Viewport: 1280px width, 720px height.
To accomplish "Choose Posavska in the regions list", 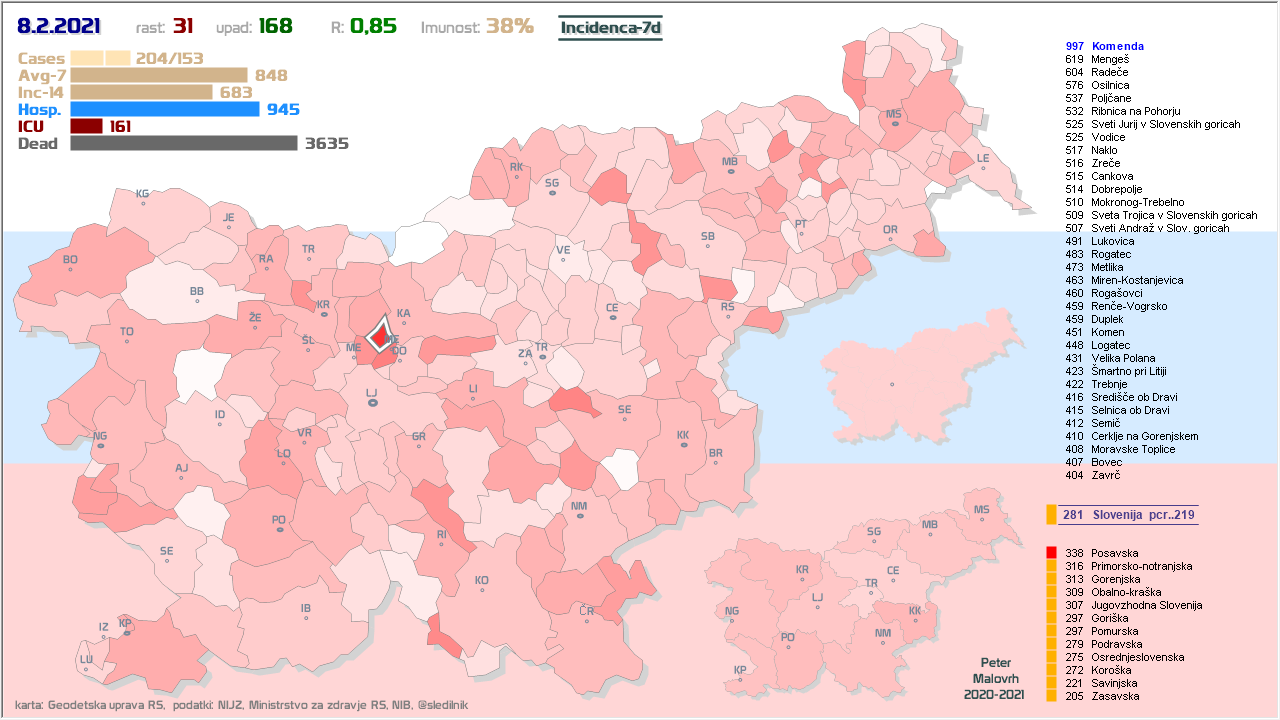I will pyautogui.click(x=1114, y=553).
